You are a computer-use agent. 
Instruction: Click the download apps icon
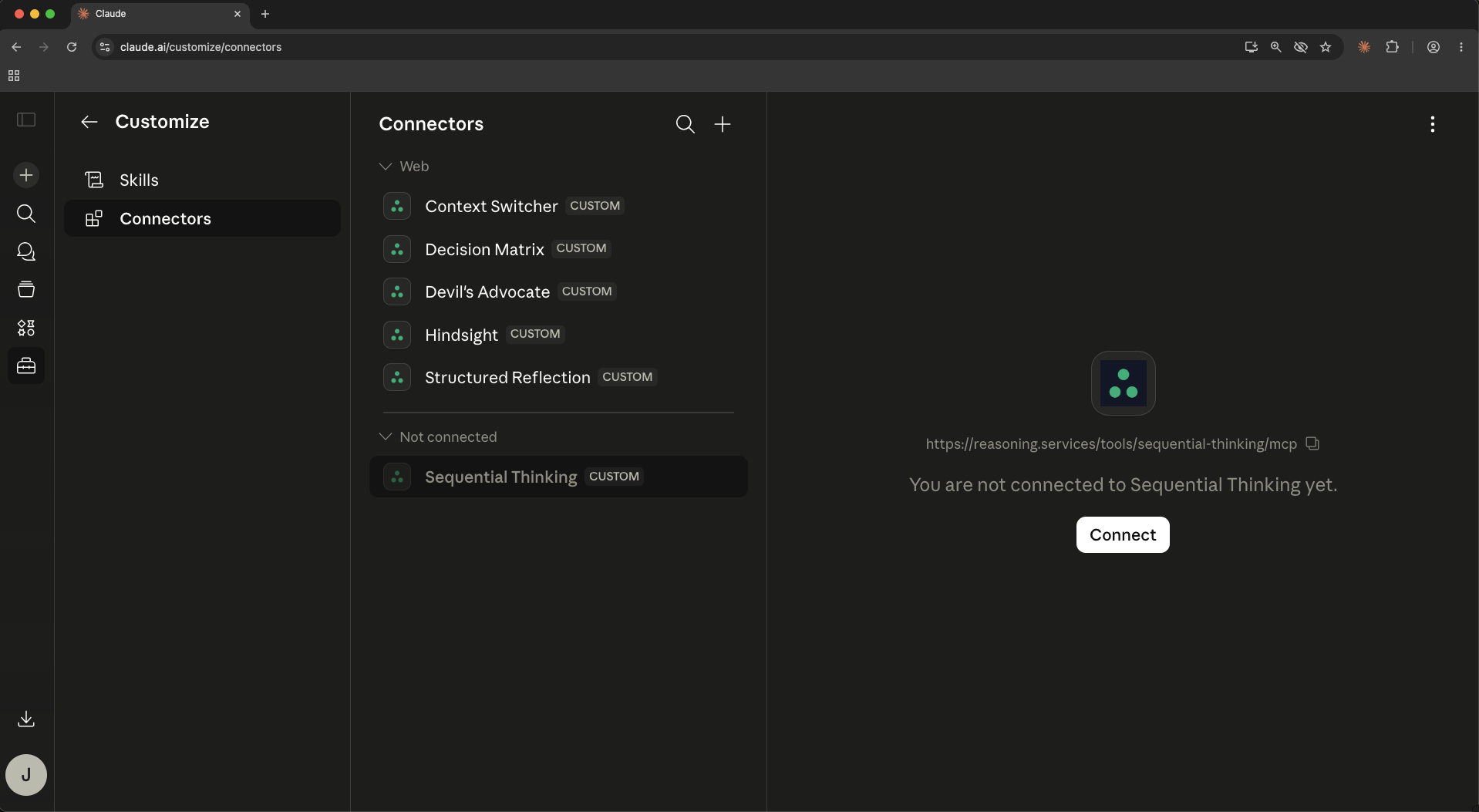(26, 719)
